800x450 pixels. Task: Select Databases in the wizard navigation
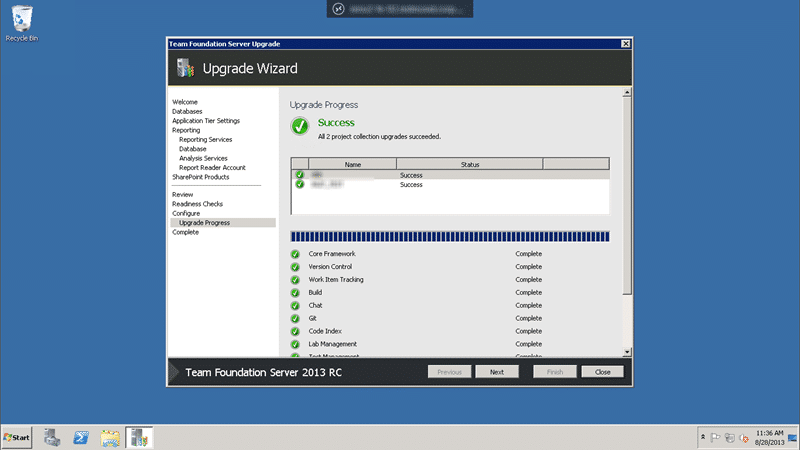(x=187, y=111)
